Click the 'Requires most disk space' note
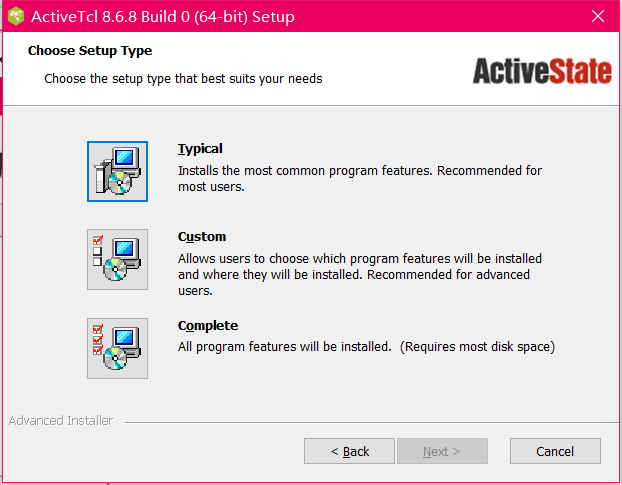622x485 pixels. click(477, 347)
